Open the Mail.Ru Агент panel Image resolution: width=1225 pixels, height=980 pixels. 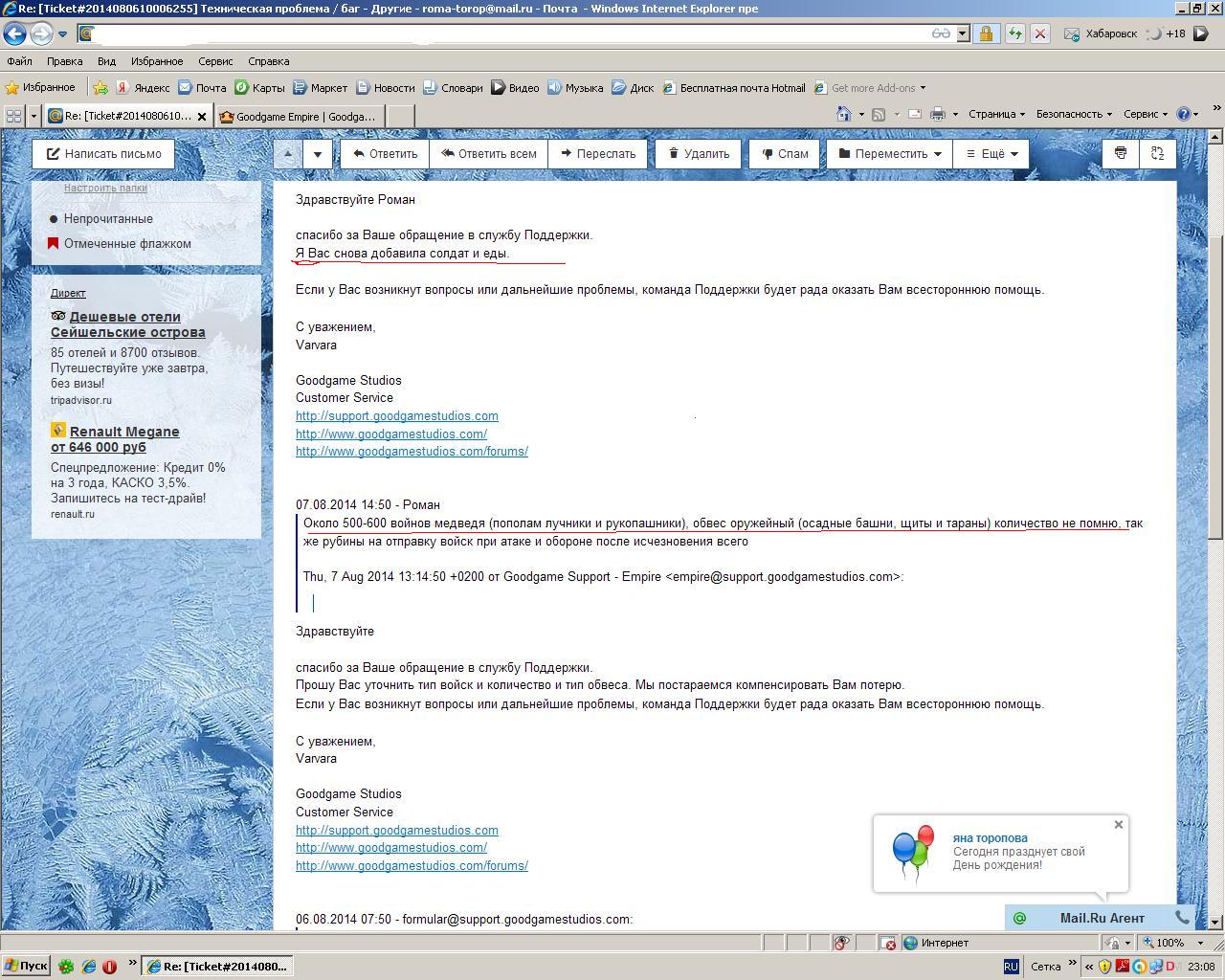pyautogui.click(x=1101, y=918)
